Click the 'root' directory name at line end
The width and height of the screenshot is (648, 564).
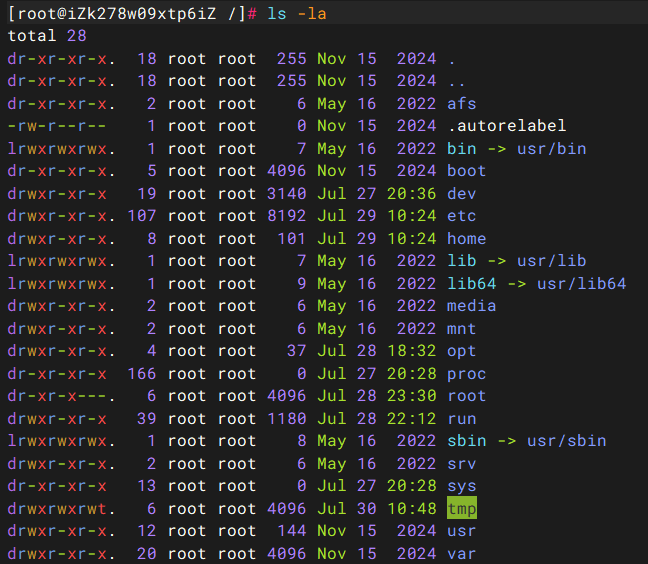pyautogui.click(x=467, y=396)
